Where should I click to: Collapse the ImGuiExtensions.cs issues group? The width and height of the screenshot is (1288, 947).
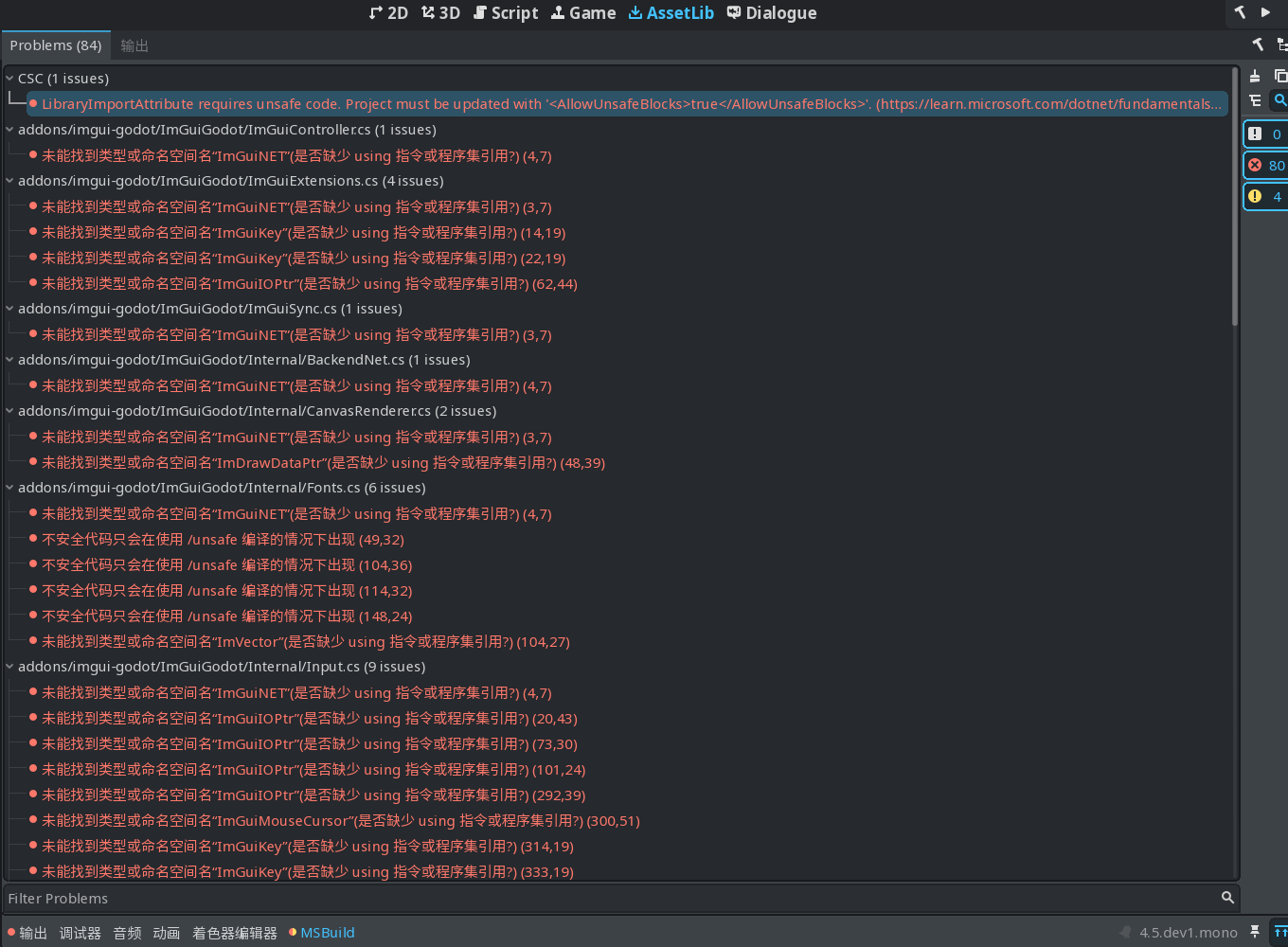coord(9,181)
